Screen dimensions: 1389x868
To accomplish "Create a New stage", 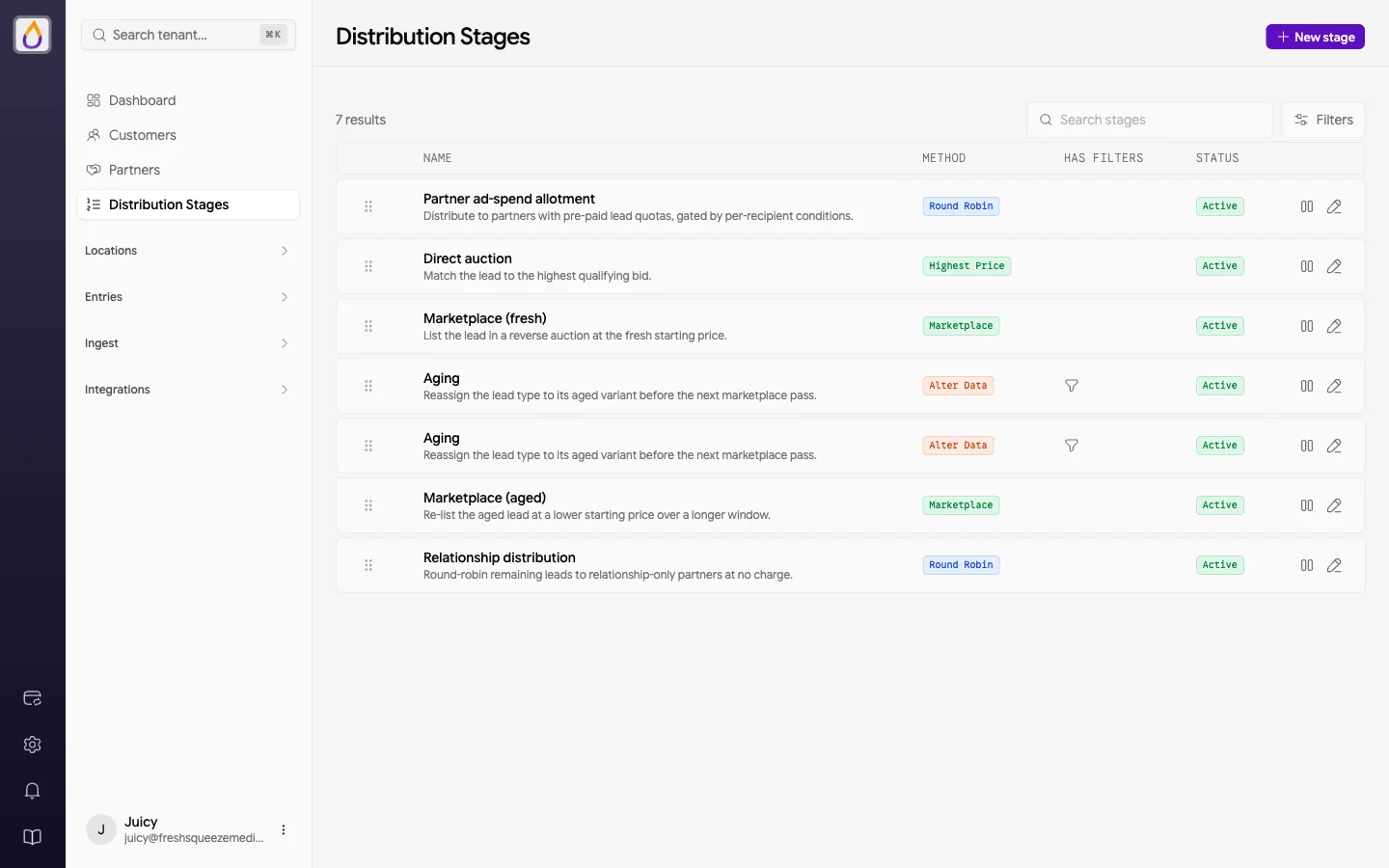I will (1315, 37).
